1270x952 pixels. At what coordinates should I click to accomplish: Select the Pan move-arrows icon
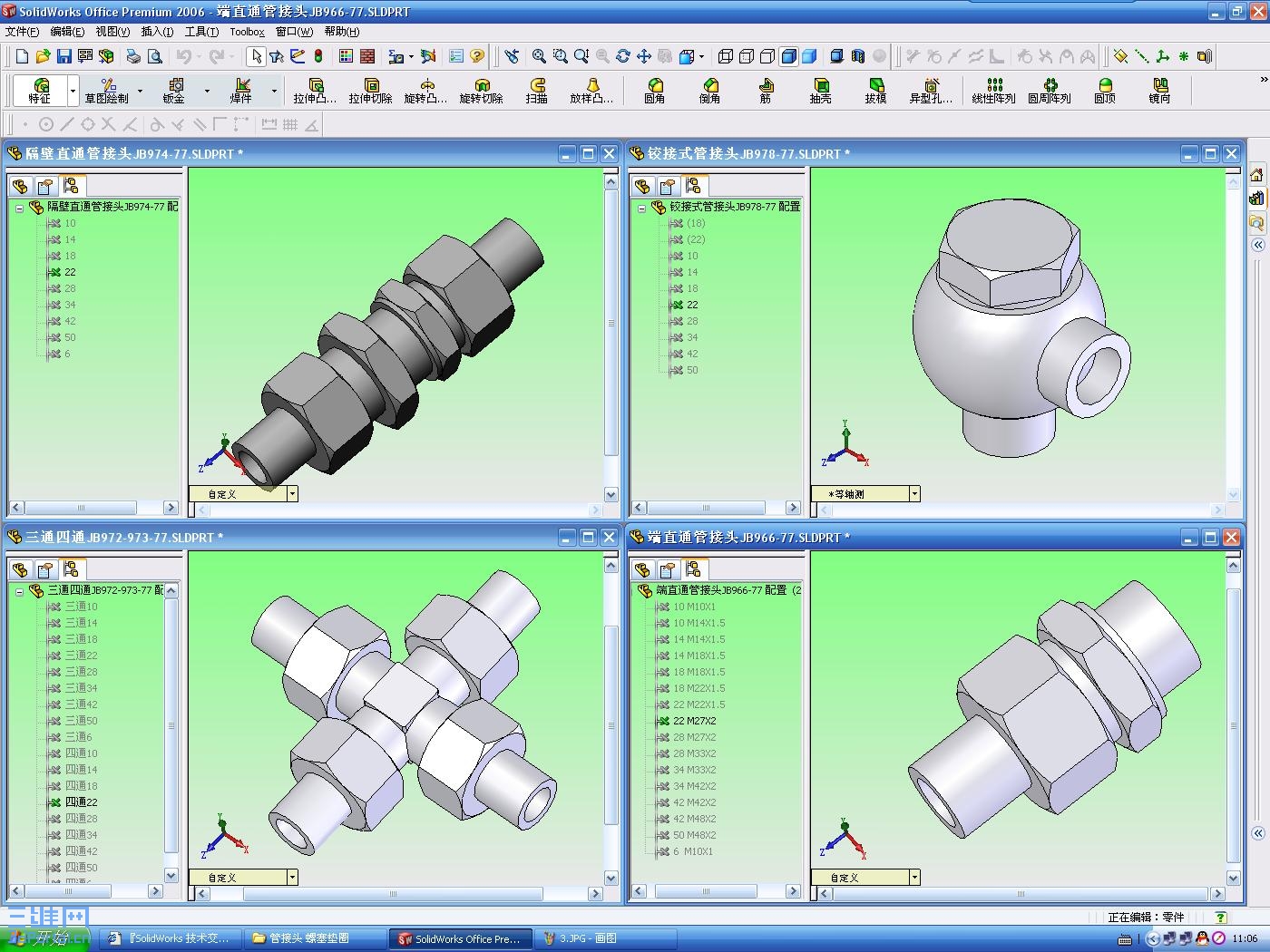click(644, 56)
